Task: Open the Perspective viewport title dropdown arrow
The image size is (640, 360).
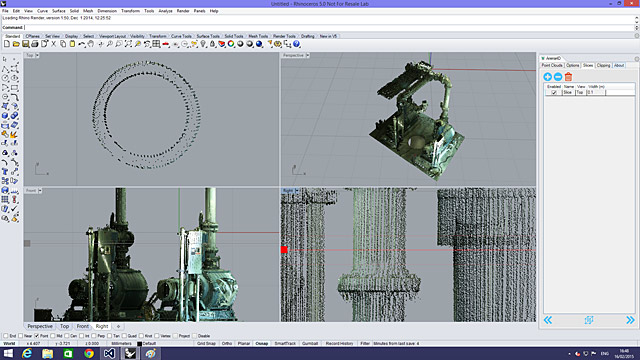Action: [307, 55]
